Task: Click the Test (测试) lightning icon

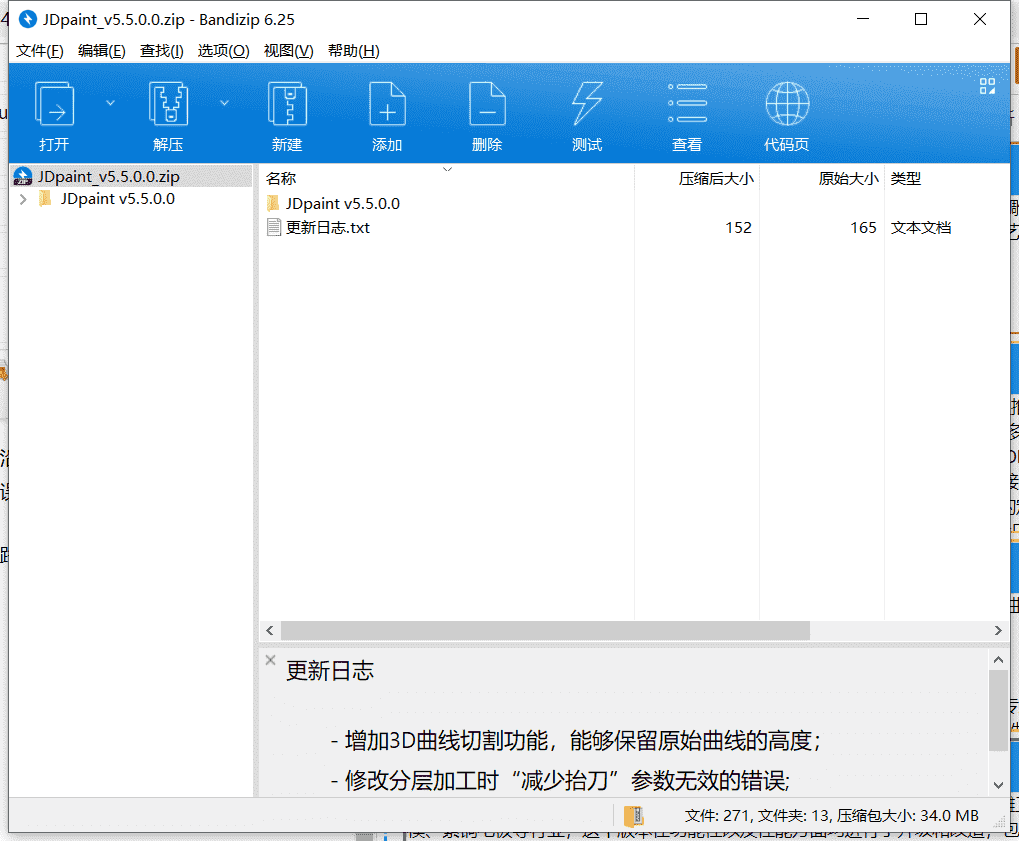Action: pos(587,103)
